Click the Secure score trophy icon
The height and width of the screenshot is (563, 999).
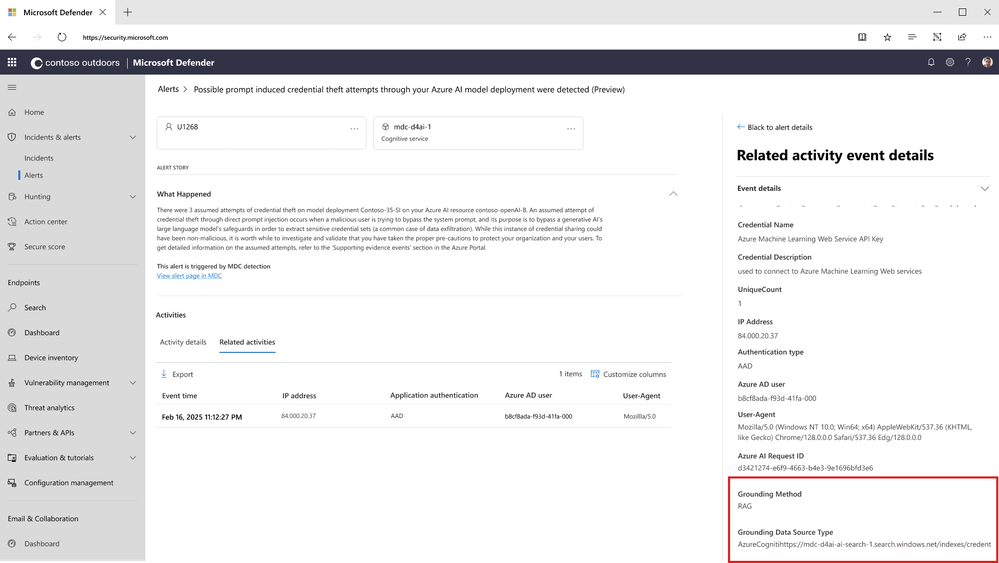[x=12, y=246]
